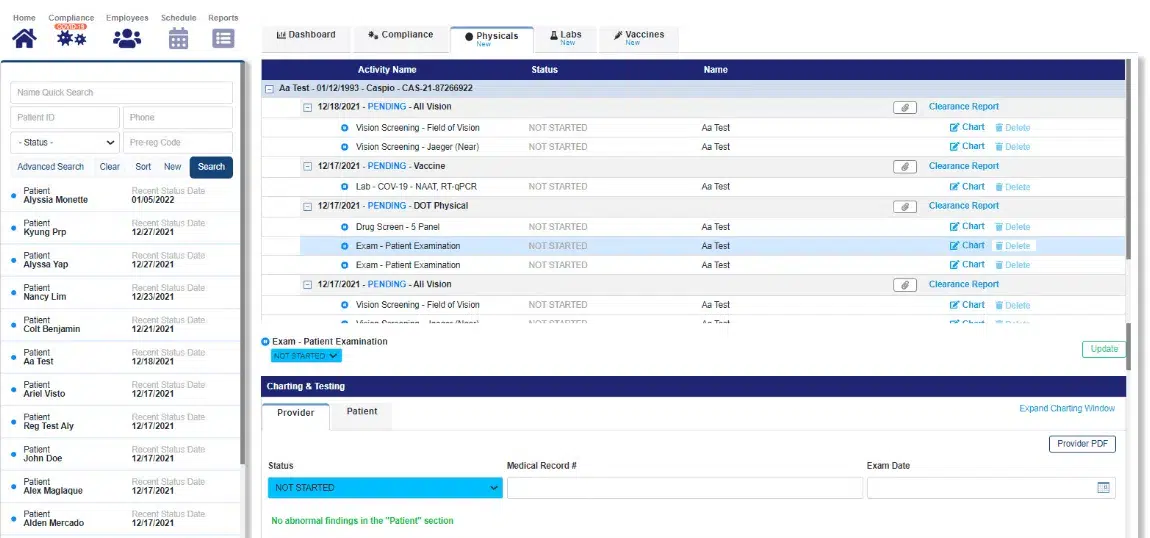This screenshot has height=538, width=1150.
Task: Switch to the Patient charting tab
Action: point(361,412)
